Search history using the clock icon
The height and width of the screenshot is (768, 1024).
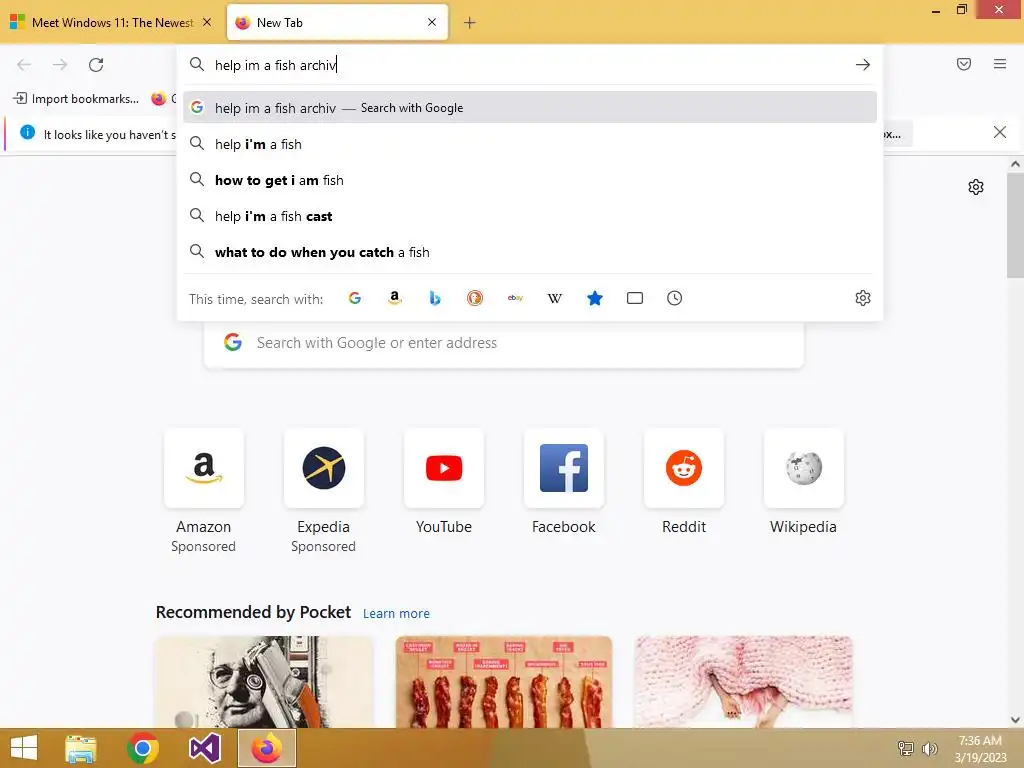pos(675,298)
